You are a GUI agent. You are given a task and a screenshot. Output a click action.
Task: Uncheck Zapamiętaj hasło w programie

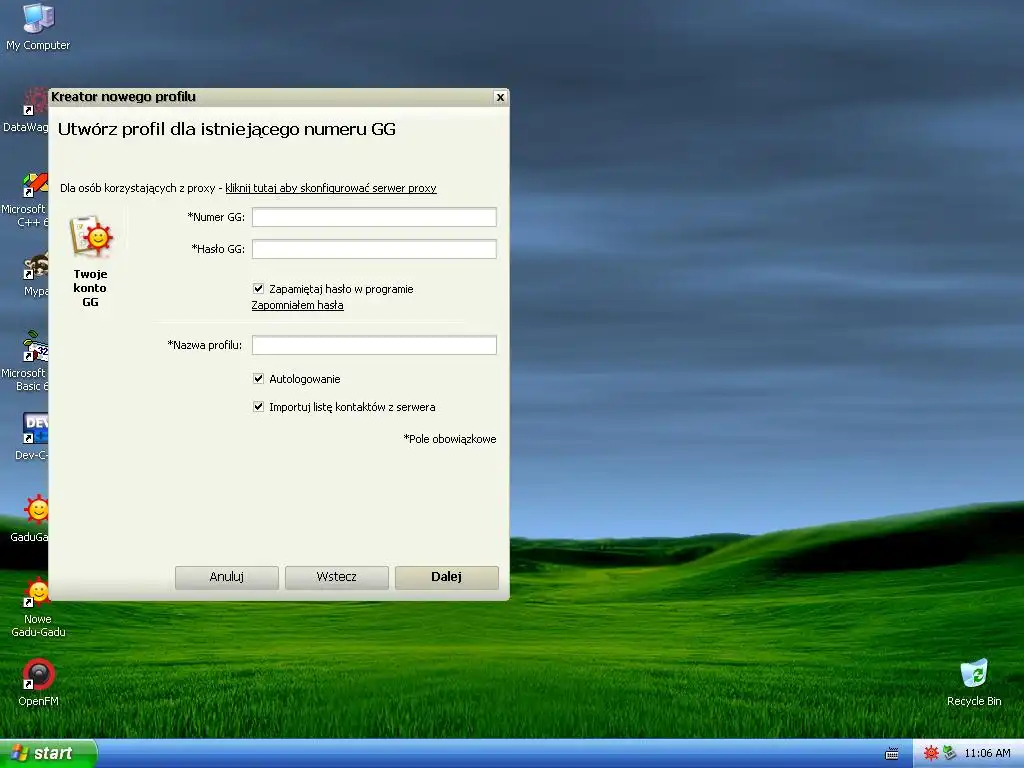click(x=259, y=289)
